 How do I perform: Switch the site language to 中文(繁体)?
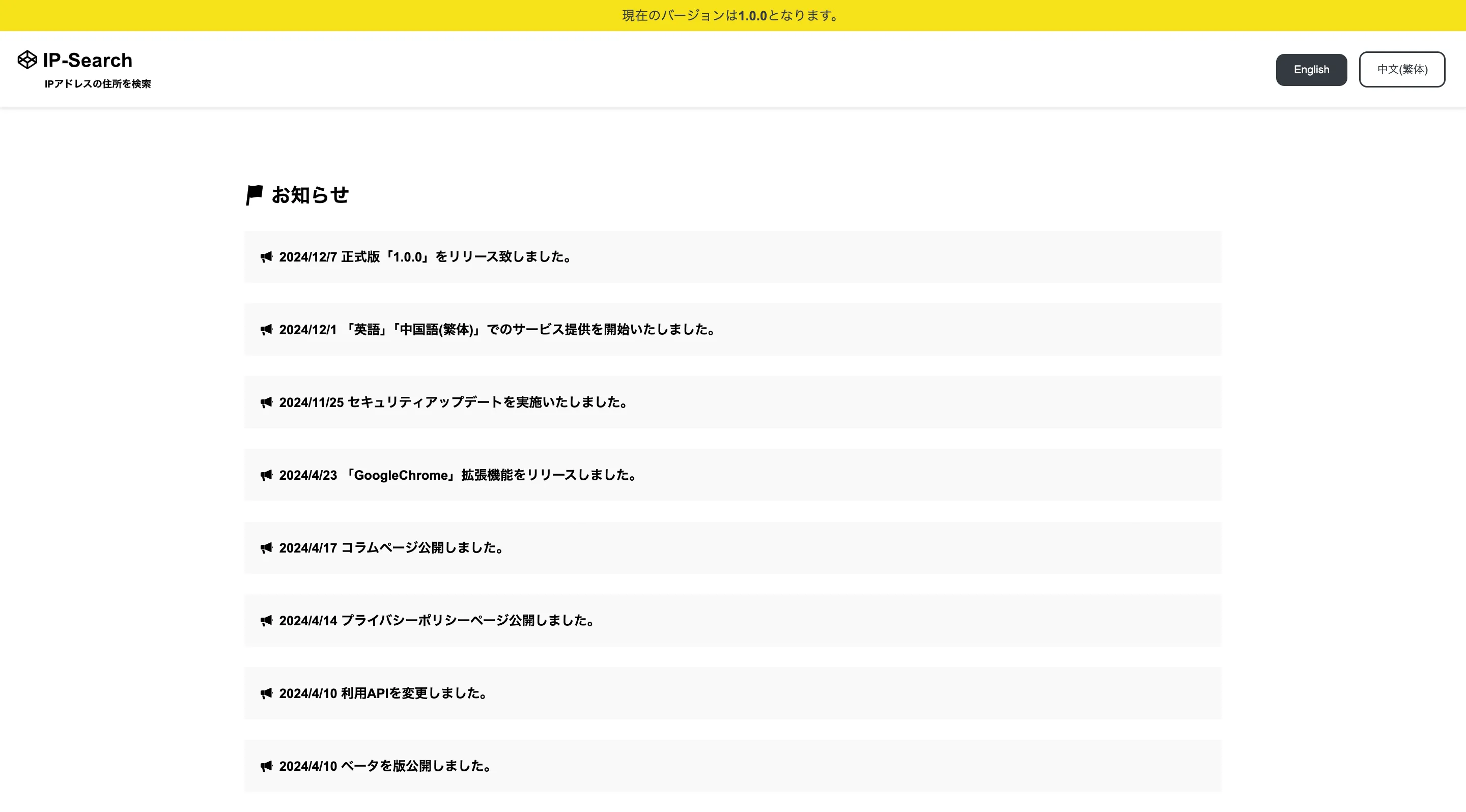[1402, 69]
